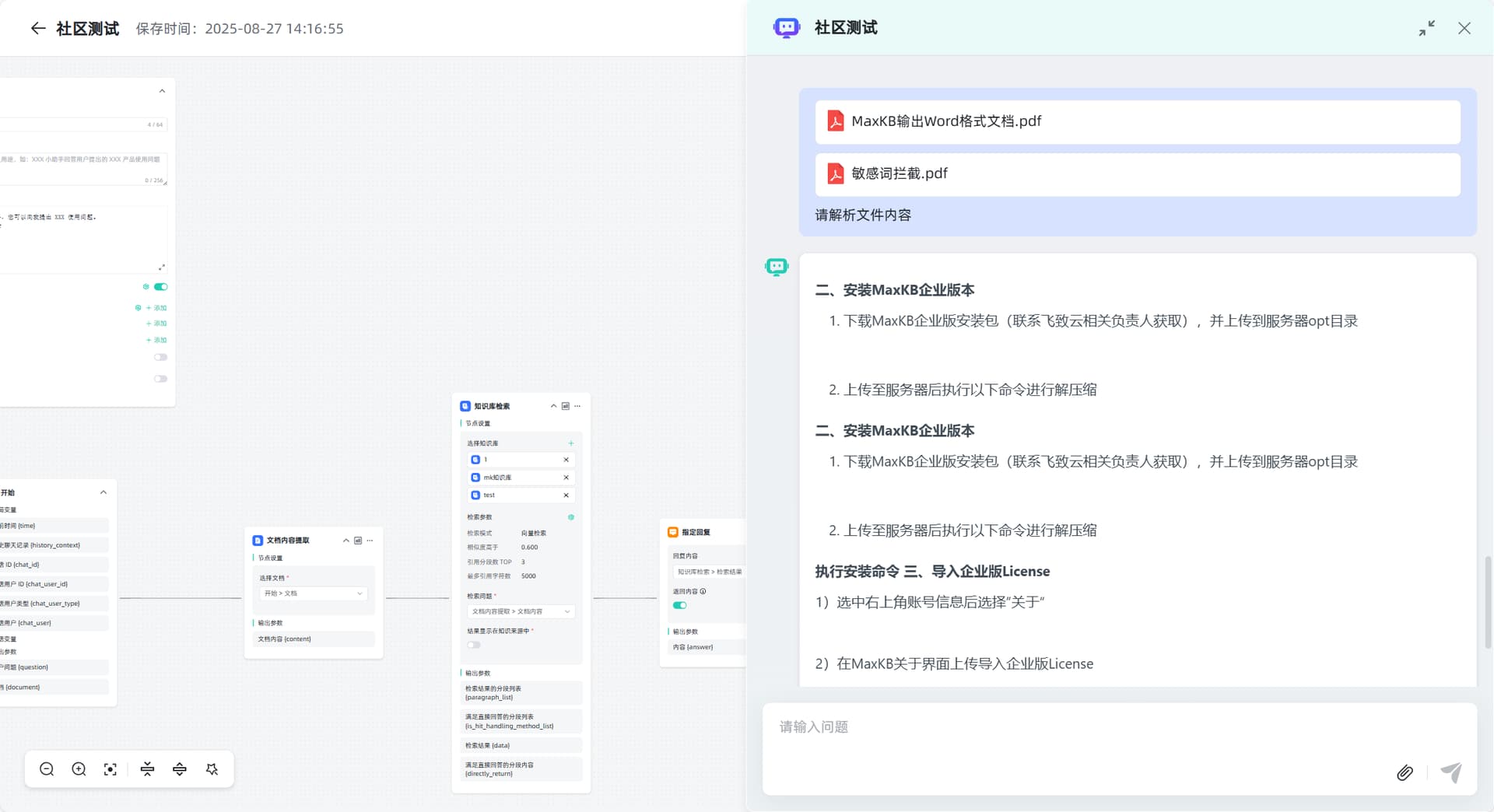
Task: Click the {history_context} variable row in the 开始 node
Action: pyautogui.click(x=54, y=545)
